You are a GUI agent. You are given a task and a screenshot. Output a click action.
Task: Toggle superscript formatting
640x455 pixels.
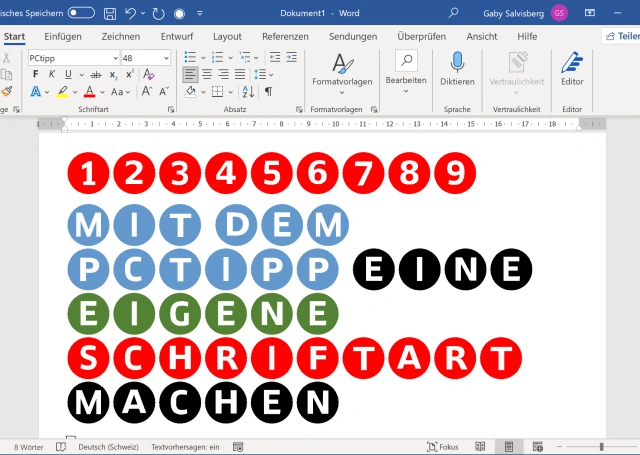pos(130,74)
